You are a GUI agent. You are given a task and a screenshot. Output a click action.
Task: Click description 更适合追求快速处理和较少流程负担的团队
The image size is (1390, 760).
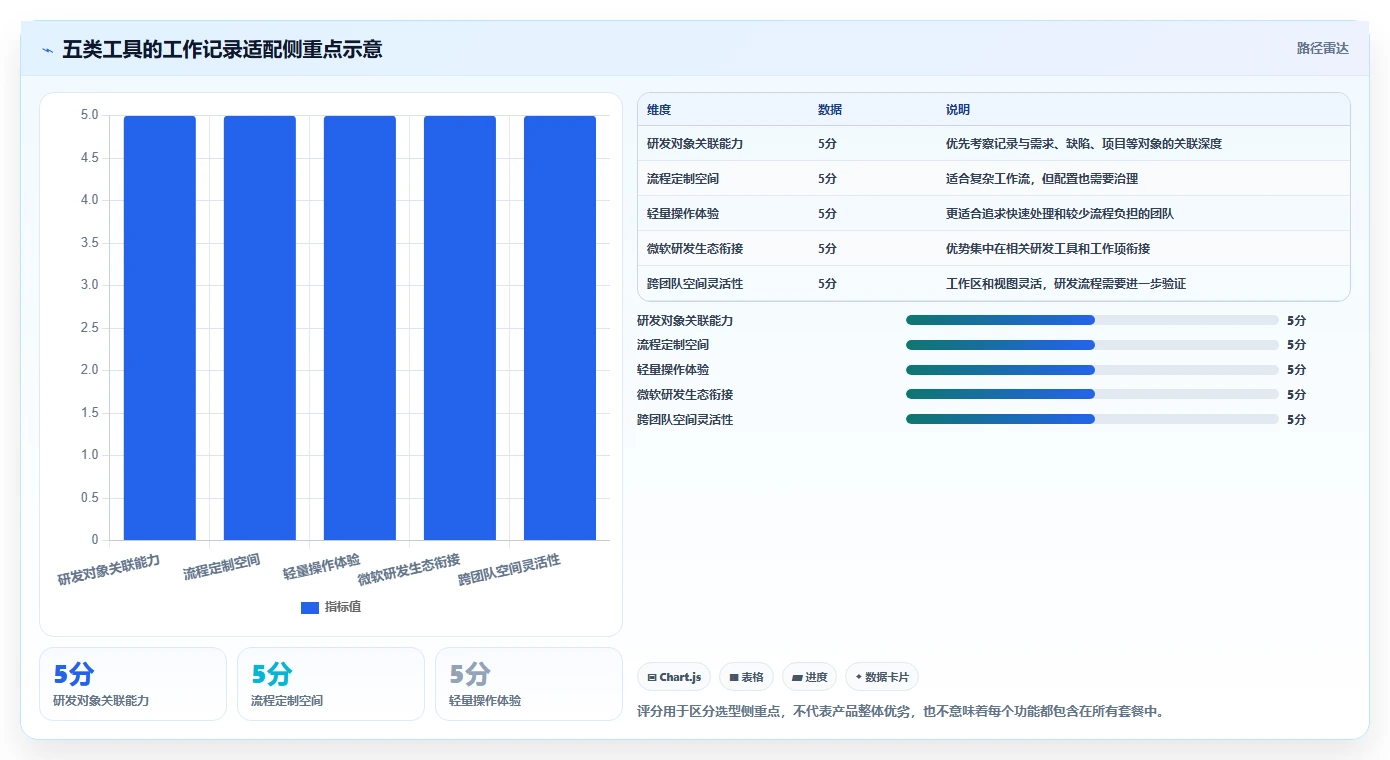coord(1060,214)
